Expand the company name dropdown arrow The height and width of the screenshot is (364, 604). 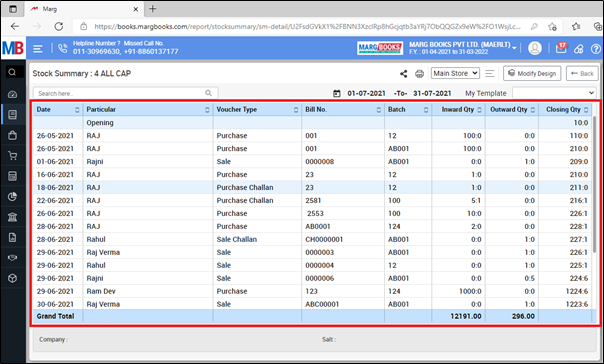click(x=514, y=48)
